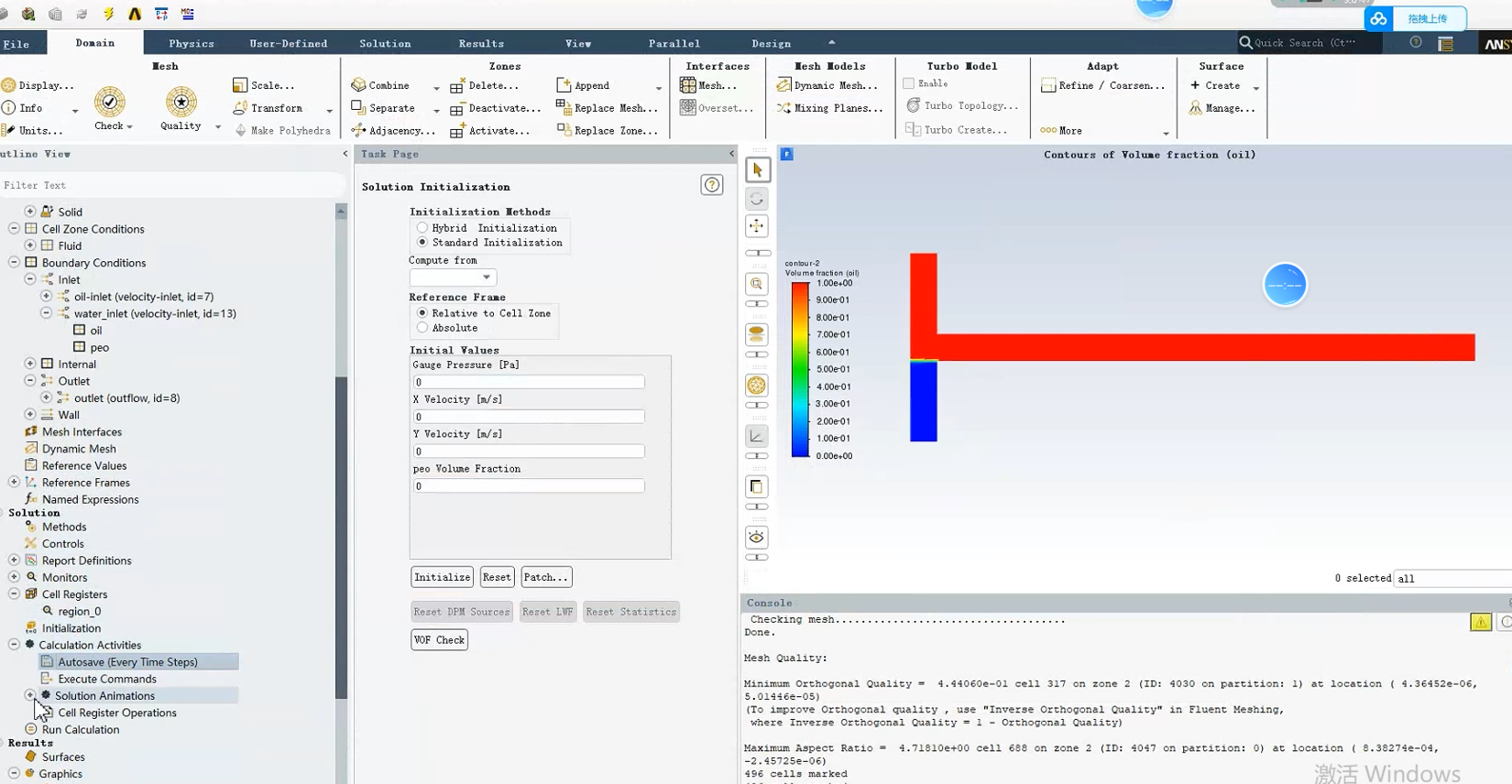Expand Report Definitions node
The width and height of the screenshot is (1512, 784).
click(14, 561)
